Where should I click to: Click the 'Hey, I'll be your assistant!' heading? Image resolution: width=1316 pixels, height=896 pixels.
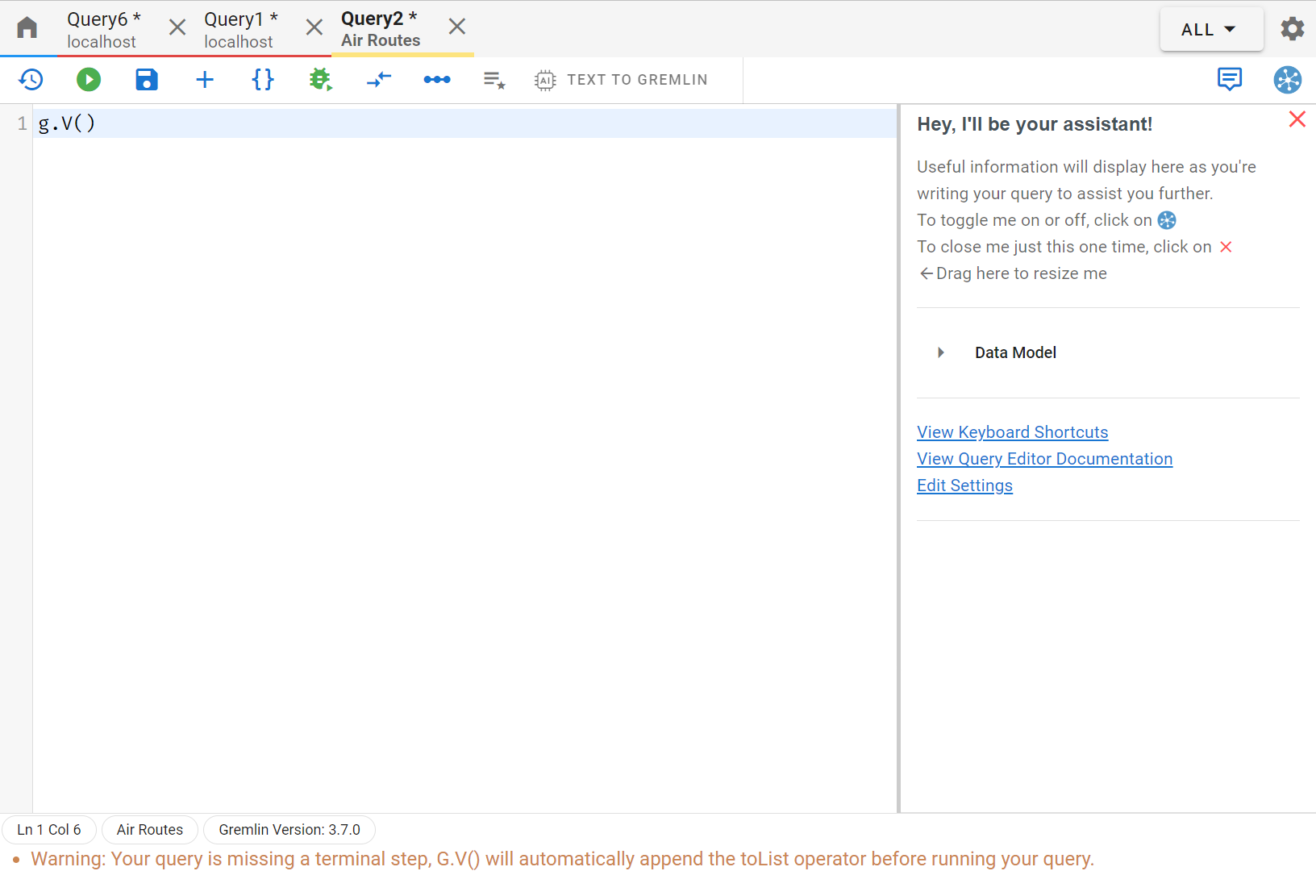(1035, 124)
